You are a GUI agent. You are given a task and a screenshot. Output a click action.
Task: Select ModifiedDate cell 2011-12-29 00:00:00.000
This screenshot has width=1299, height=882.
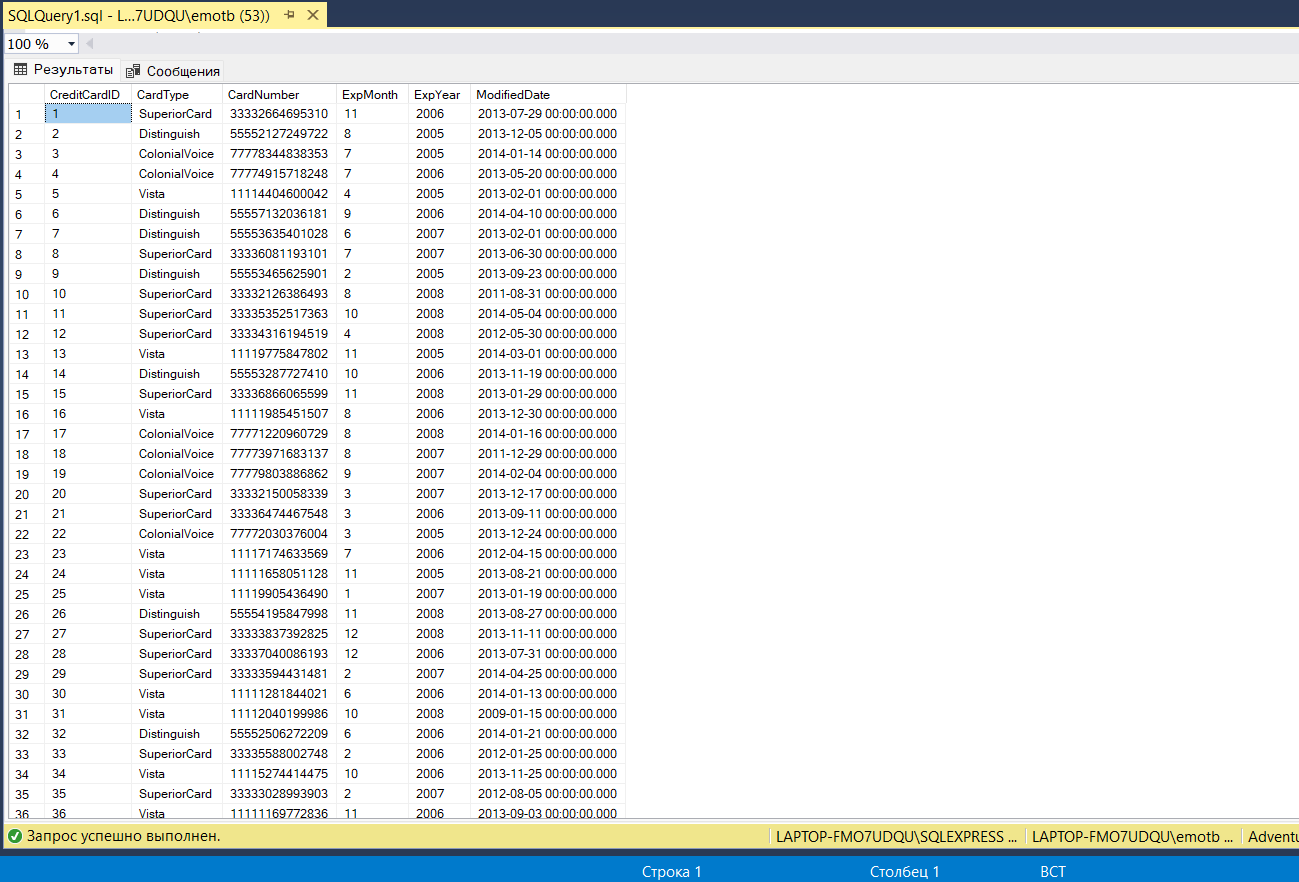[548, 454]
